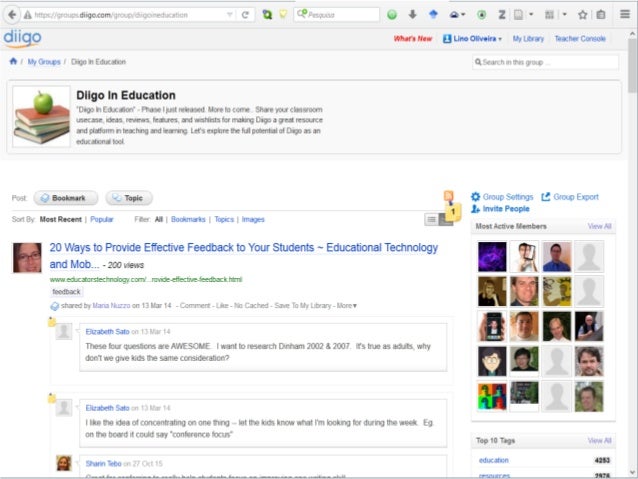Open the orange RSS feed icon
Image resolution: width=638 pixels, height=479 pixels.
pyautogui.click(x=448, y=196)
